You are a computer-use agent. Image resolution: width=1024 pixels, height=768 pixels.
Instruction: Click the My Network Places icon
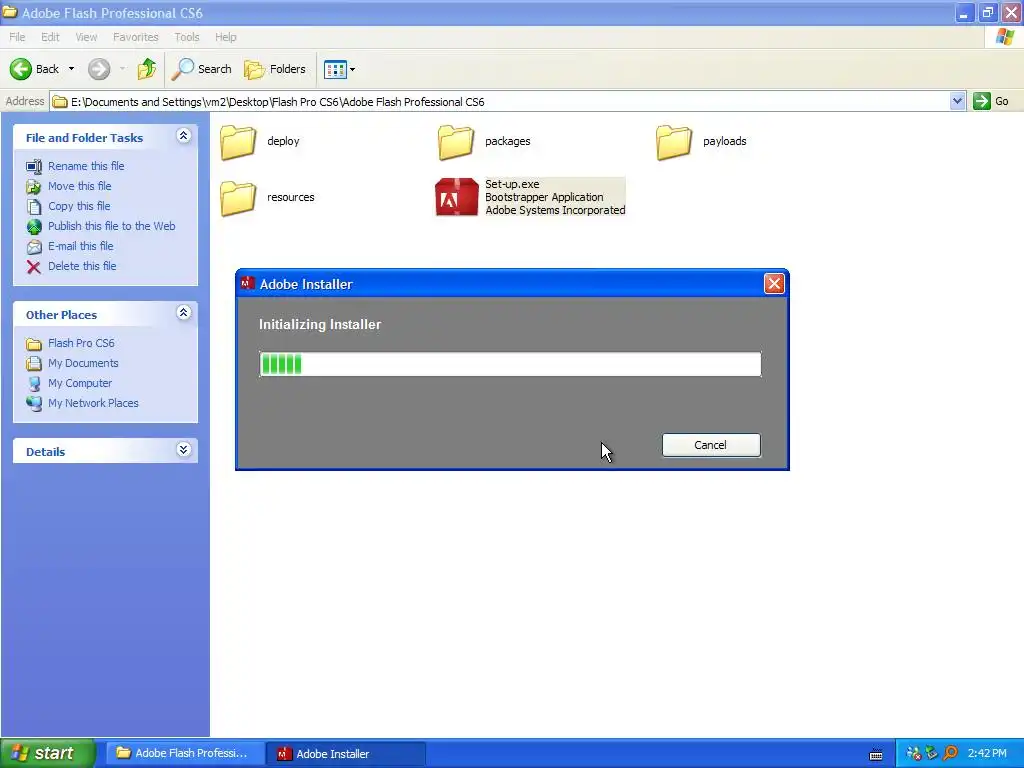[34, 404]
